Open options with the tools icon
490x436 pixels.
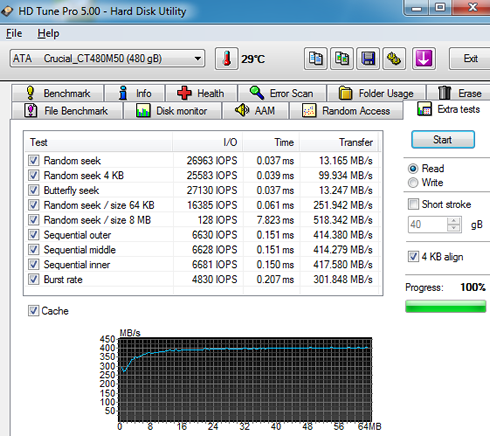394,59
